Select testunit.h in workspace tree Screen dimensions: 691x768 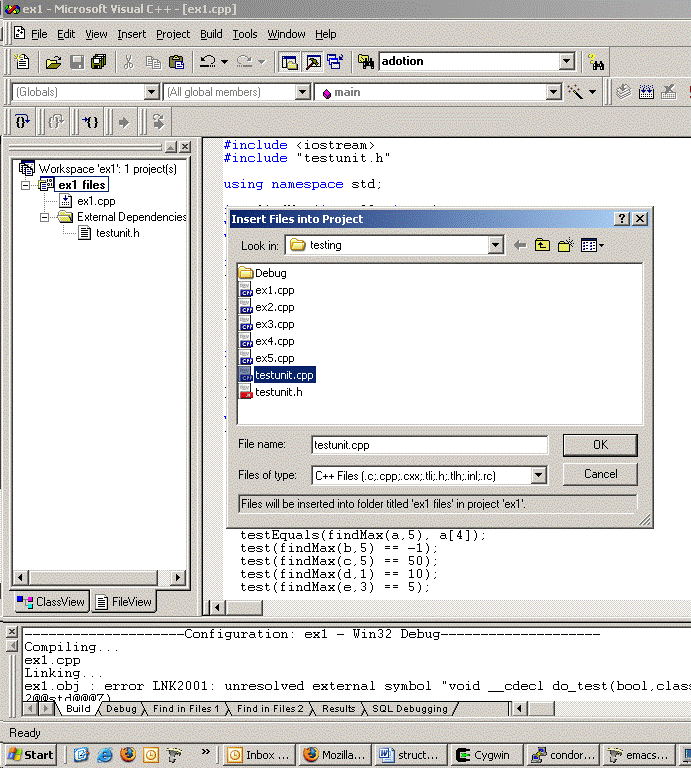click(118, 233)
